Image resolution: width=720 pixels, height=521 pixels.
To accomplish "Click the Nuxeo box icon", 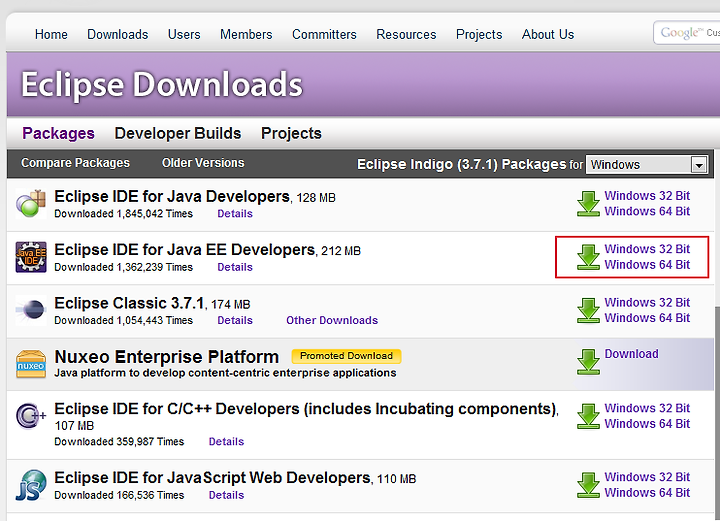I will point(31,364).
